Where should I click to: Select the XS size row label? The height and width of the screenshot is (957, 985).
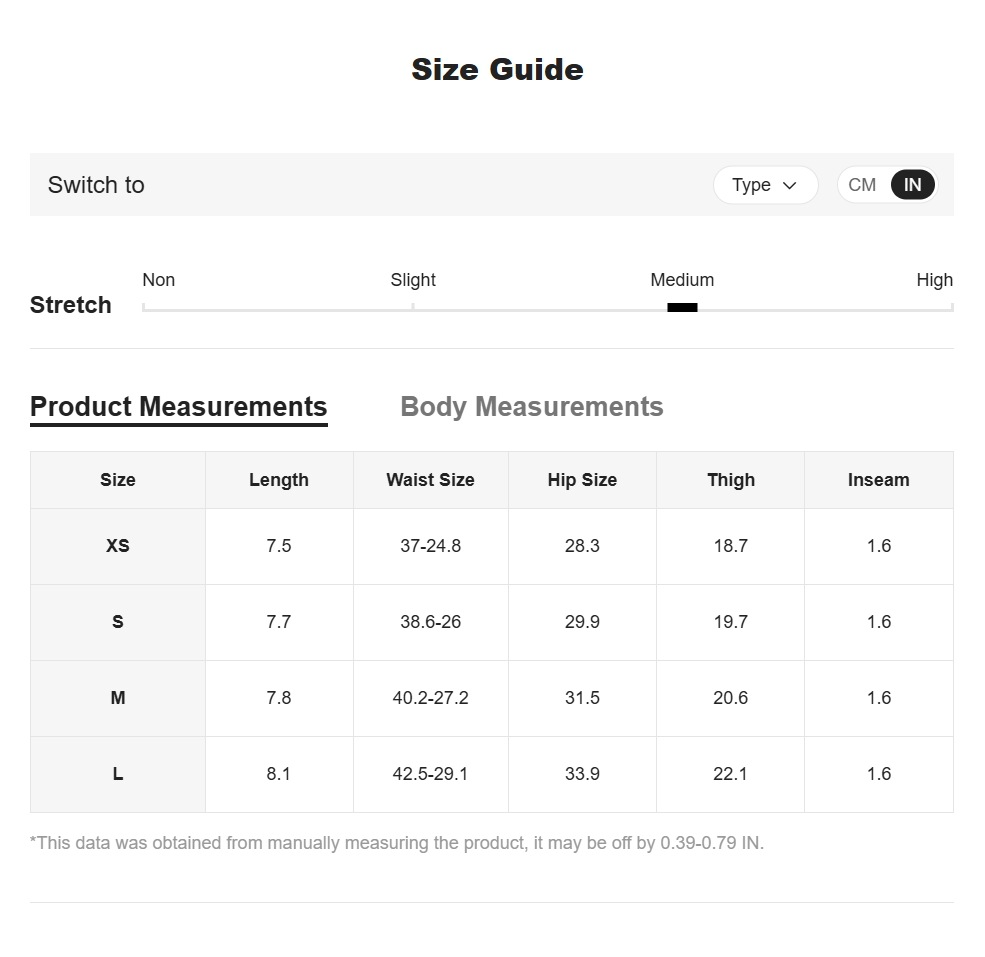tap(118, 546)
